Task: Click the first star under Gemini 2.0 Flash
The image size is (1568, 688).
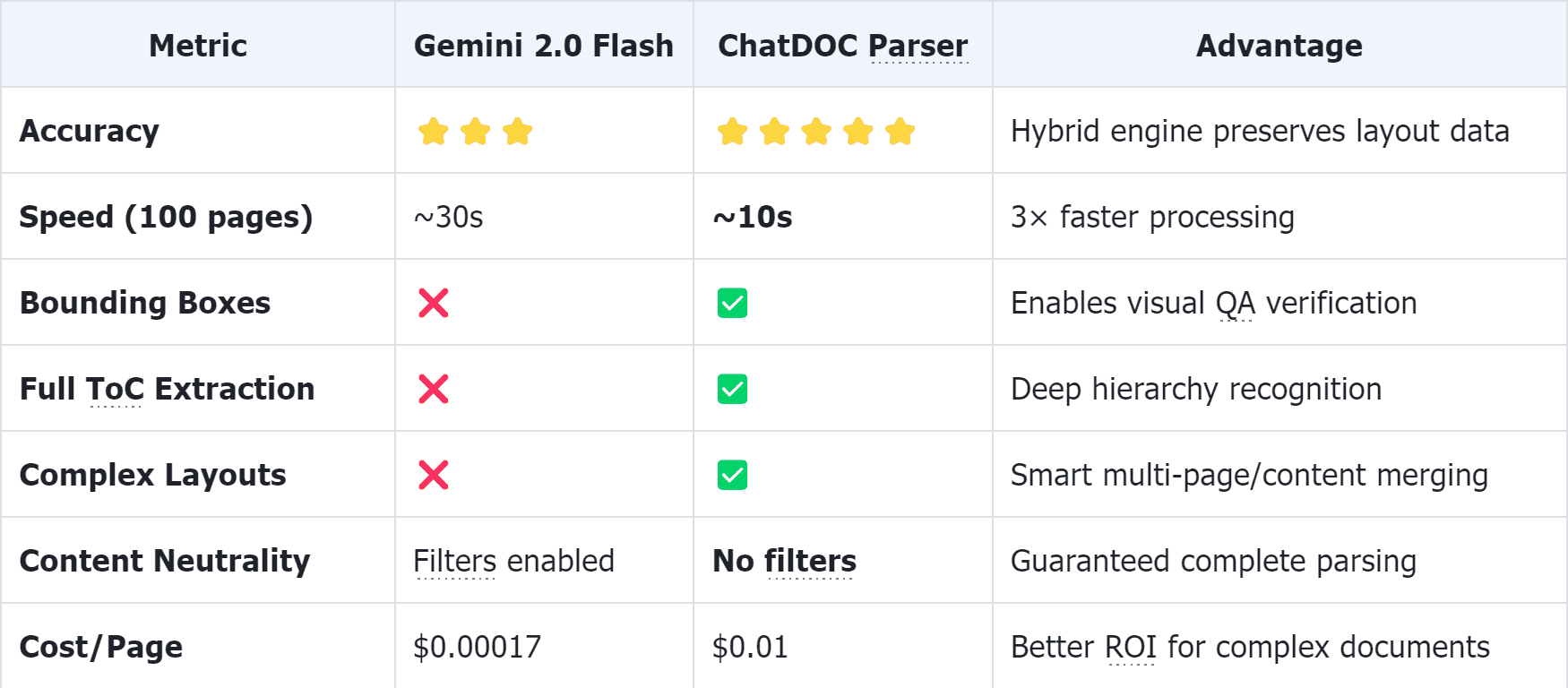Action: pyautogui.click(x=434, y=132)
